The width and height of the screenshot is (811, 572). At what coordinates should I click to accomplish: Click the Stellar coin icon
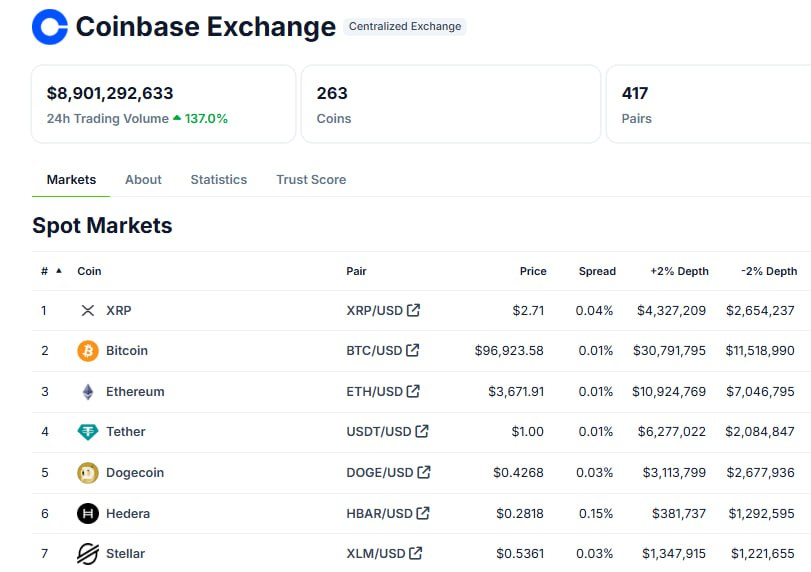pyautogui.click(x=88, y=554)
